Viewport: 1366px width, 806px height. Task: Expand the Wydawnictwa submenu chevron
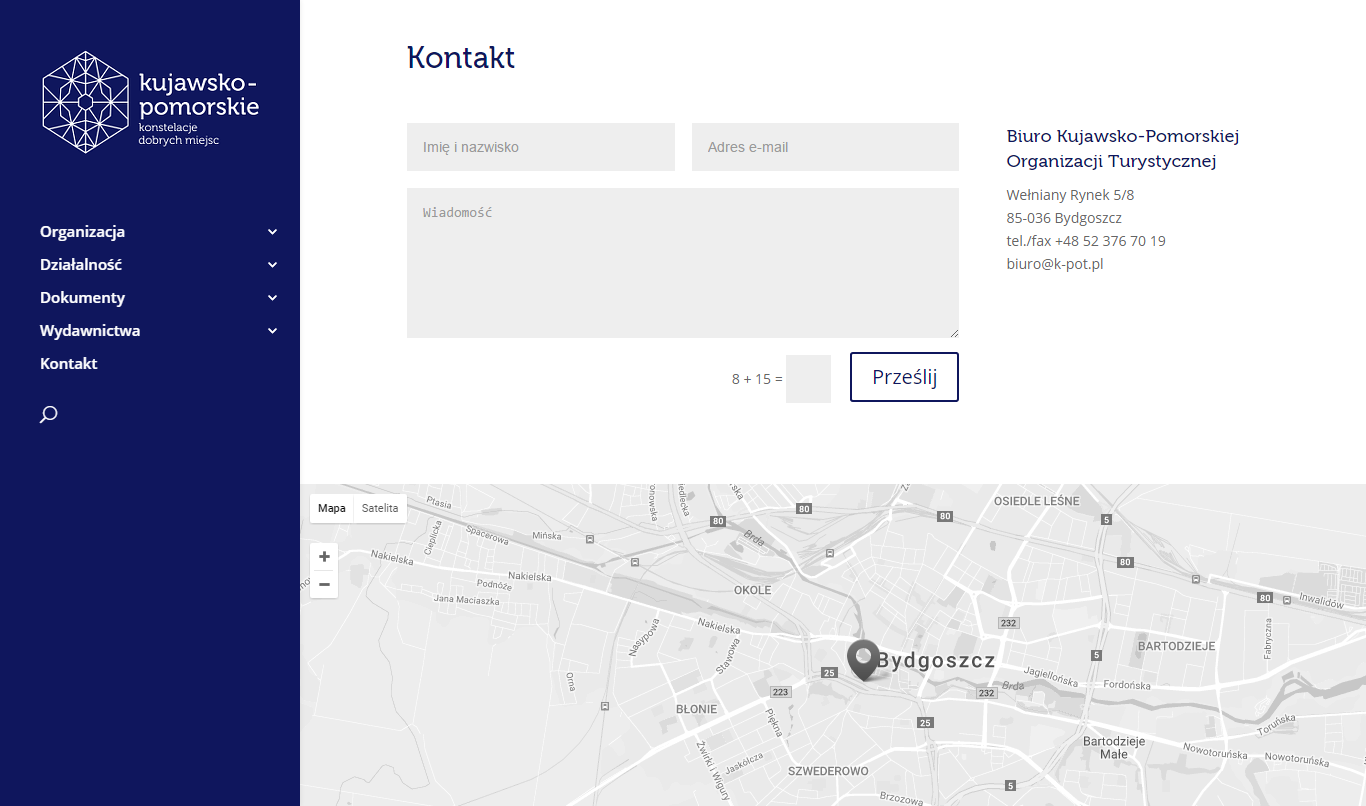272,331
